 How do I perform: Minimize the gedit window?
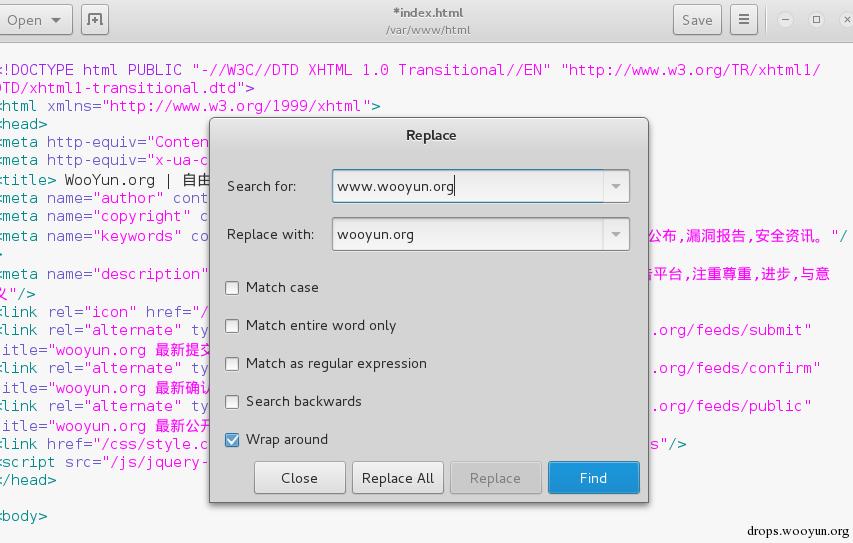tap(786, 20)
